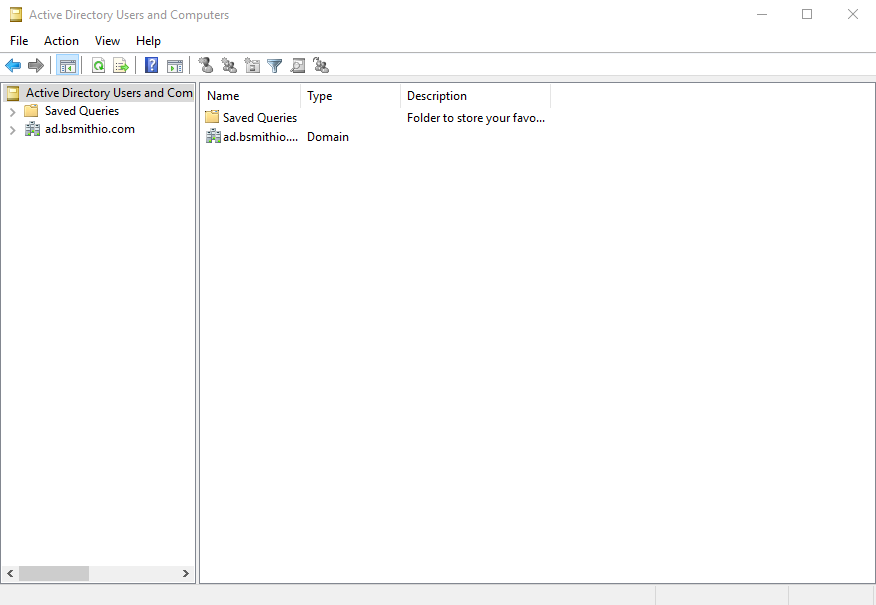Click the app icon in the title bar
The image size is (876, 605).
click(16, 15)
